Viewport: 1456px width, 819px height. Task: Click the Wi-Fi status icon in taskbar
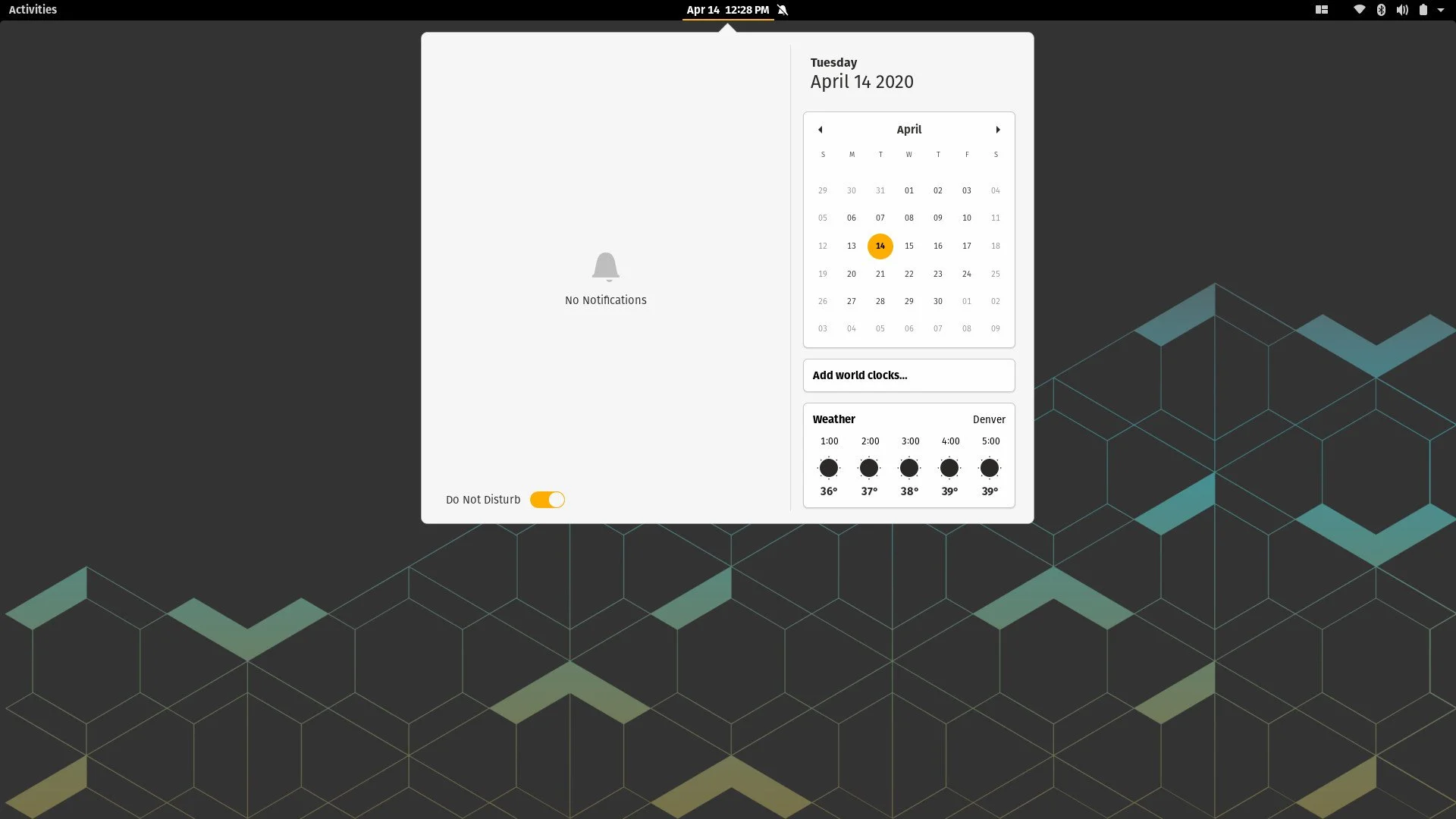click(x=1358, y=9)
